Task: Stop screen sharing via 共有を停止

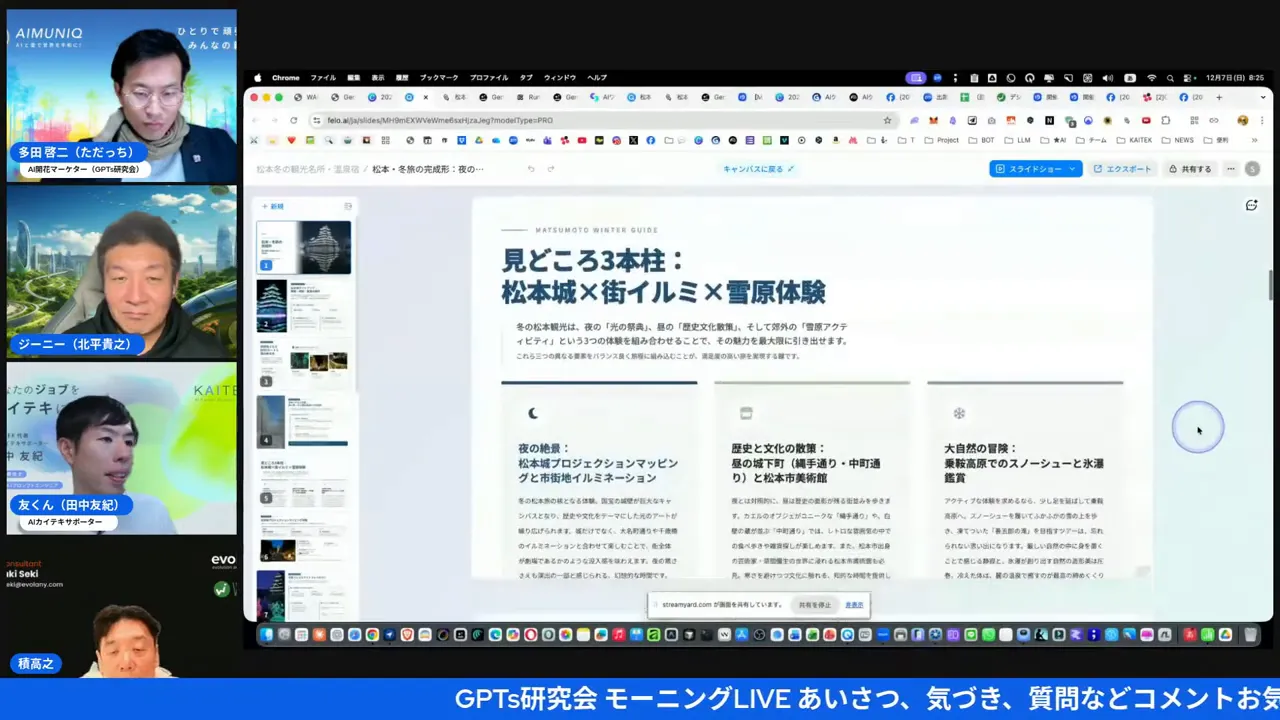Action: coord(814,604)
